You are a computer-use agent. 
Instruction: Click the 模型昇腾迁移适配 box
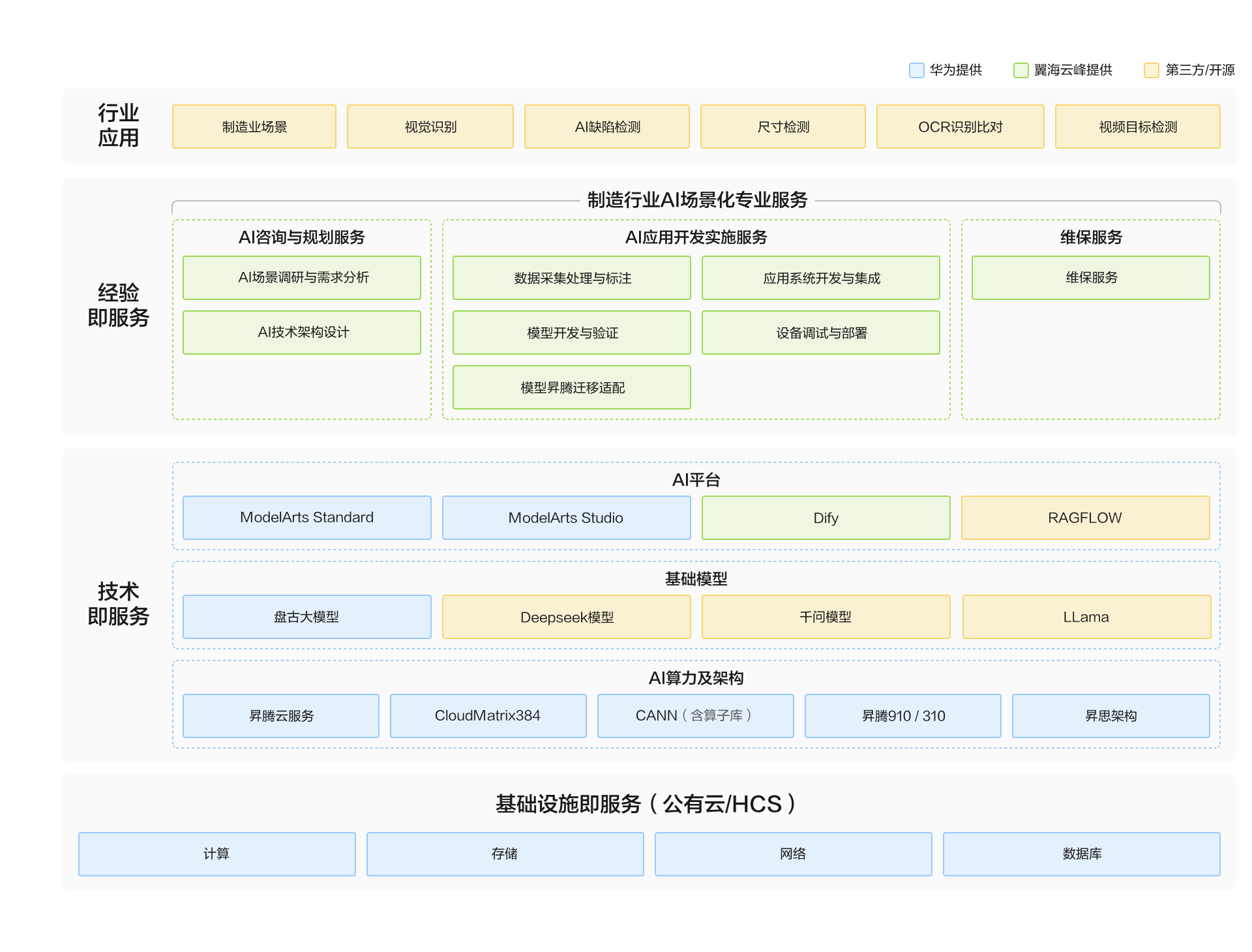(572, 387)
